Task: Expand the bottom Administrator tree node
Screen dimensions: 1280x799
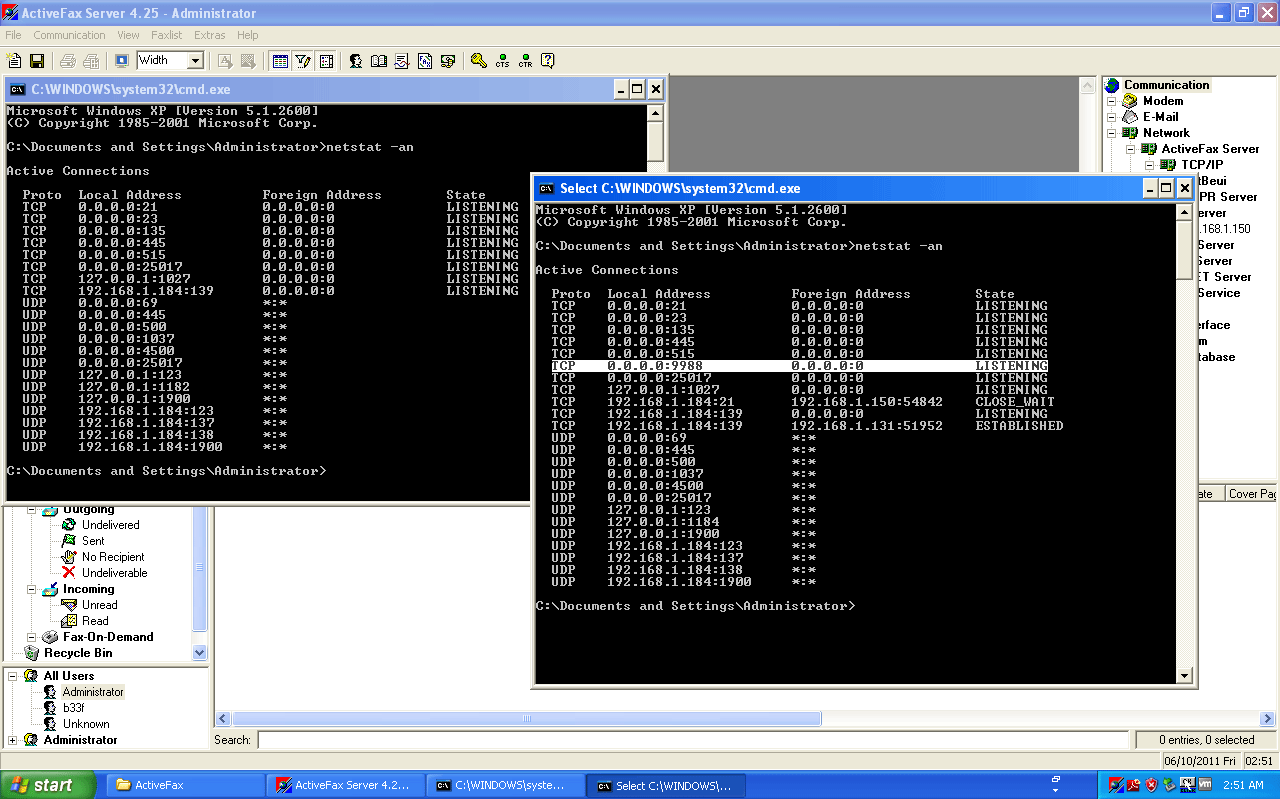Action: click(13, 740)
